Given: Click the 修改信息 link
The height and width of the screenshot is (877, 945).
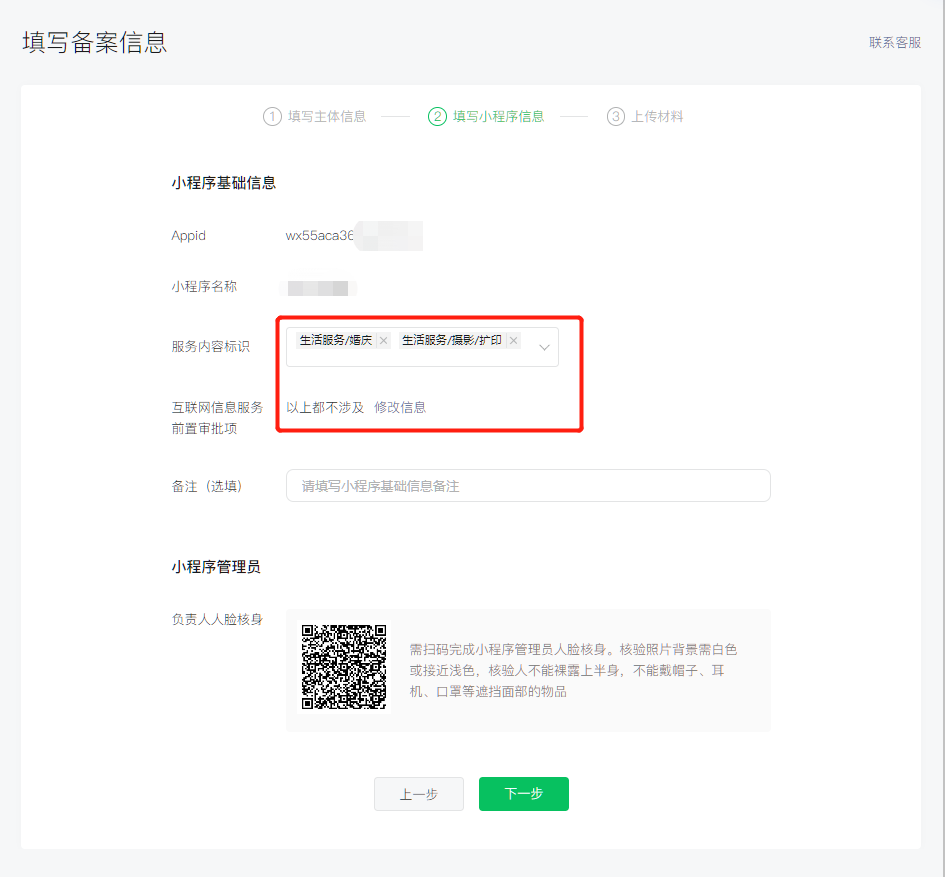Looking at the screenshot, I should 400,407.
